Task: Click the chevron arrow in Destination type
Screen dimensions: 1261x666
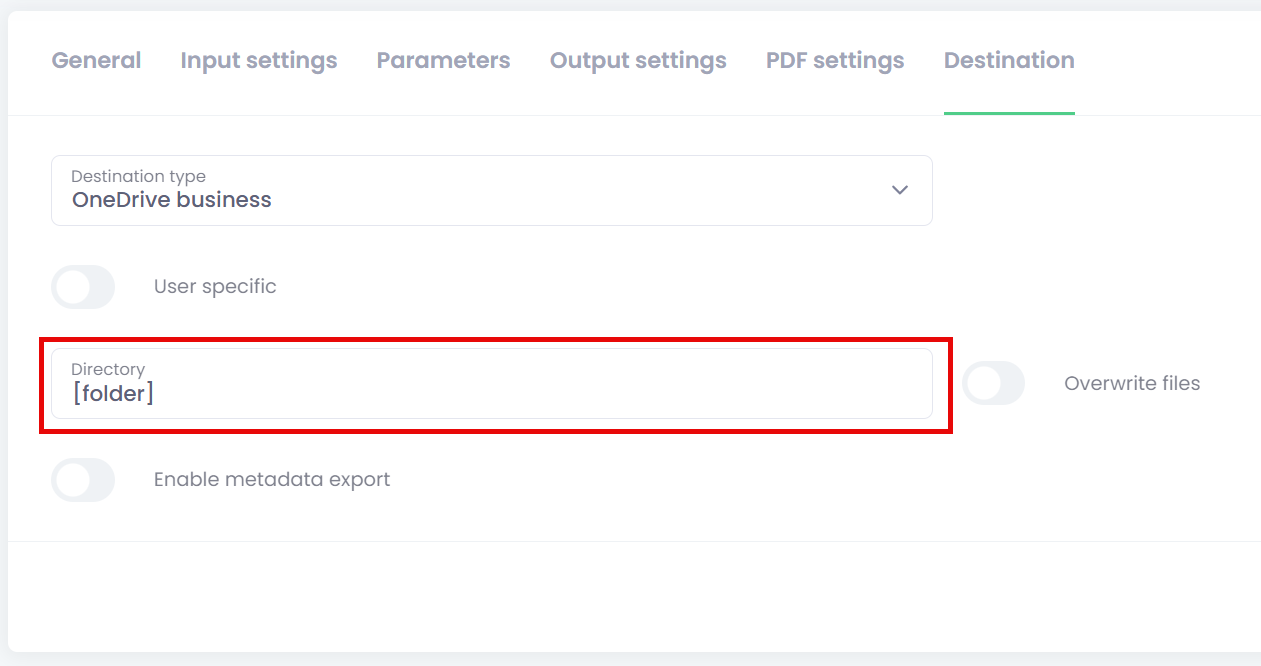Action: (900, 190)
